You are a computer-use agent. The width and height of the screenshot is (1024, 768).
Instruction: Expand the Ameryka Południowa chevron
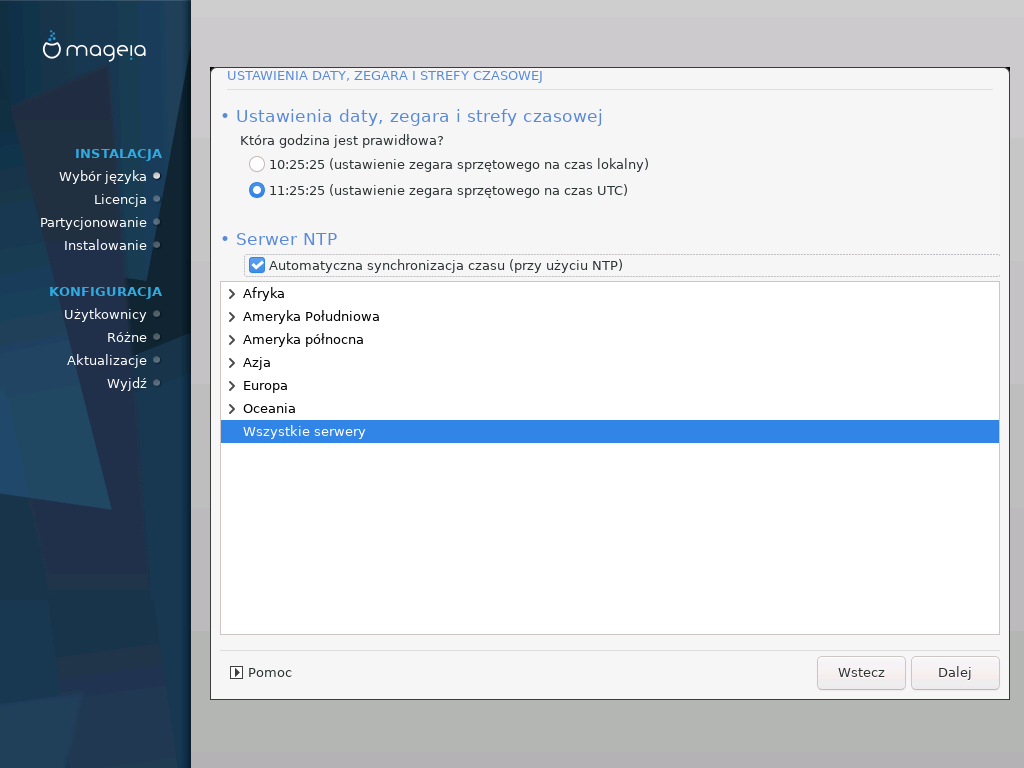coord(232,317)
